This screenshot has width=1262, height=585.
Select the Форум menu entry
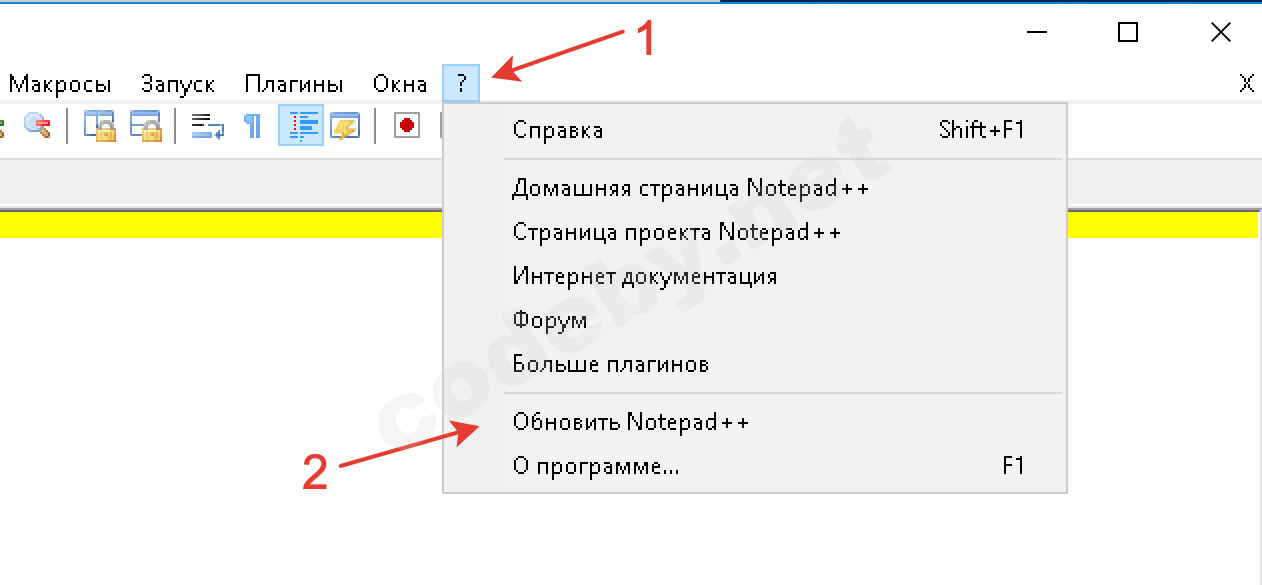point(755,320)
